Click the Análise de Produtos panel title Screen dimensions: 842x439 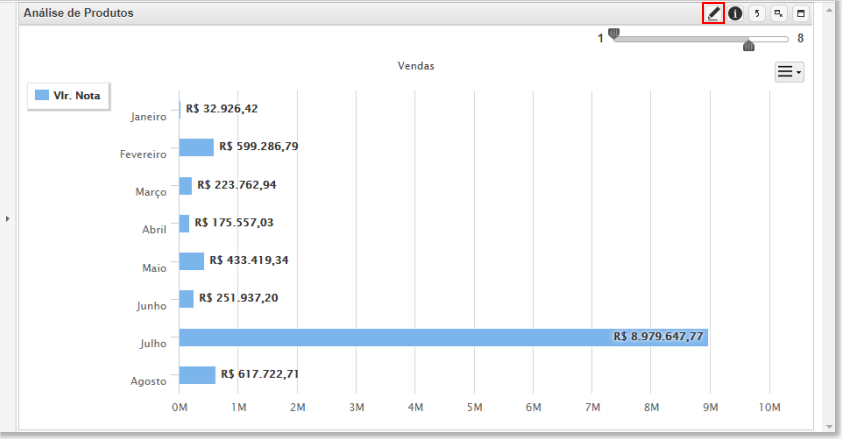78,13
